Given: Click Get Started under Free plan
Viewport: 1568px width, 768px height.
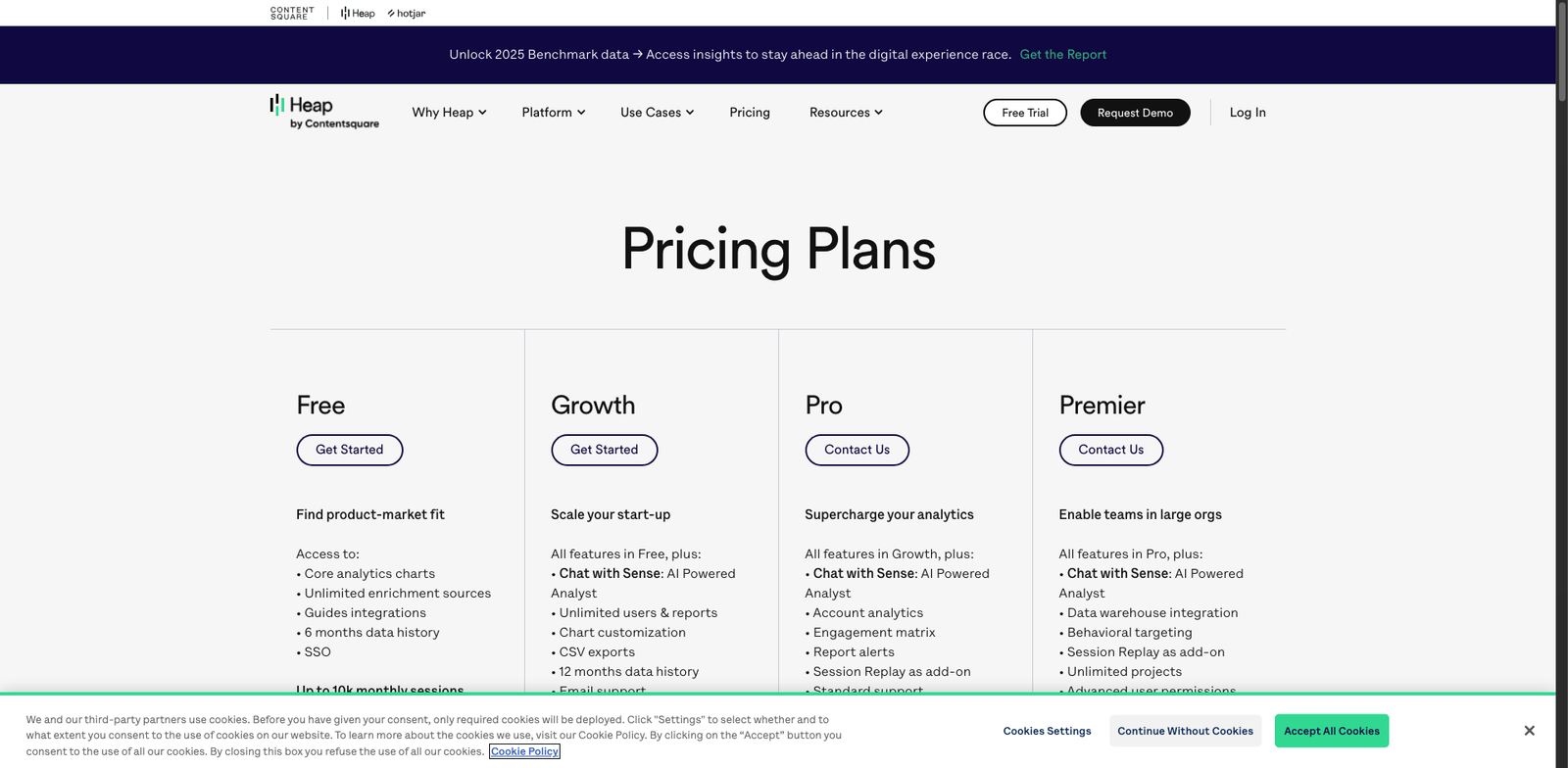Looking at the screenshot, I should point(350,450).
